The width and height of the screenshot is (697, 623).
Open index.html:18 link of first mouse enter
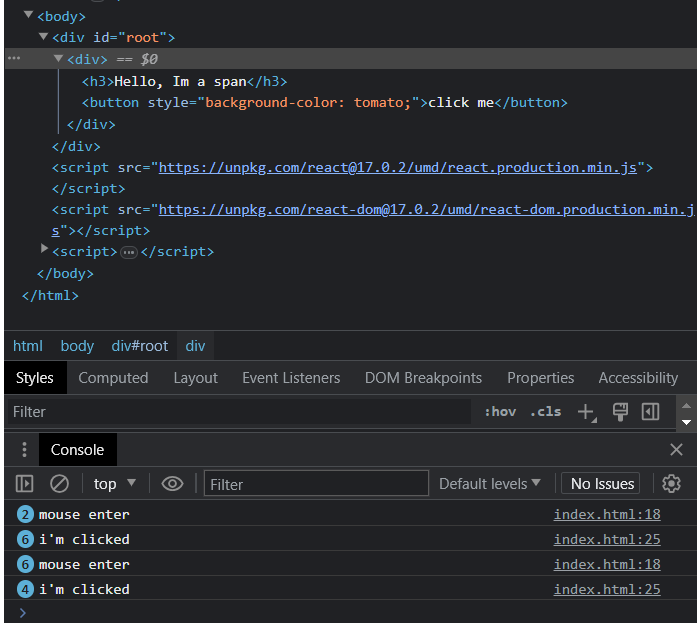(x=607, y=514)
